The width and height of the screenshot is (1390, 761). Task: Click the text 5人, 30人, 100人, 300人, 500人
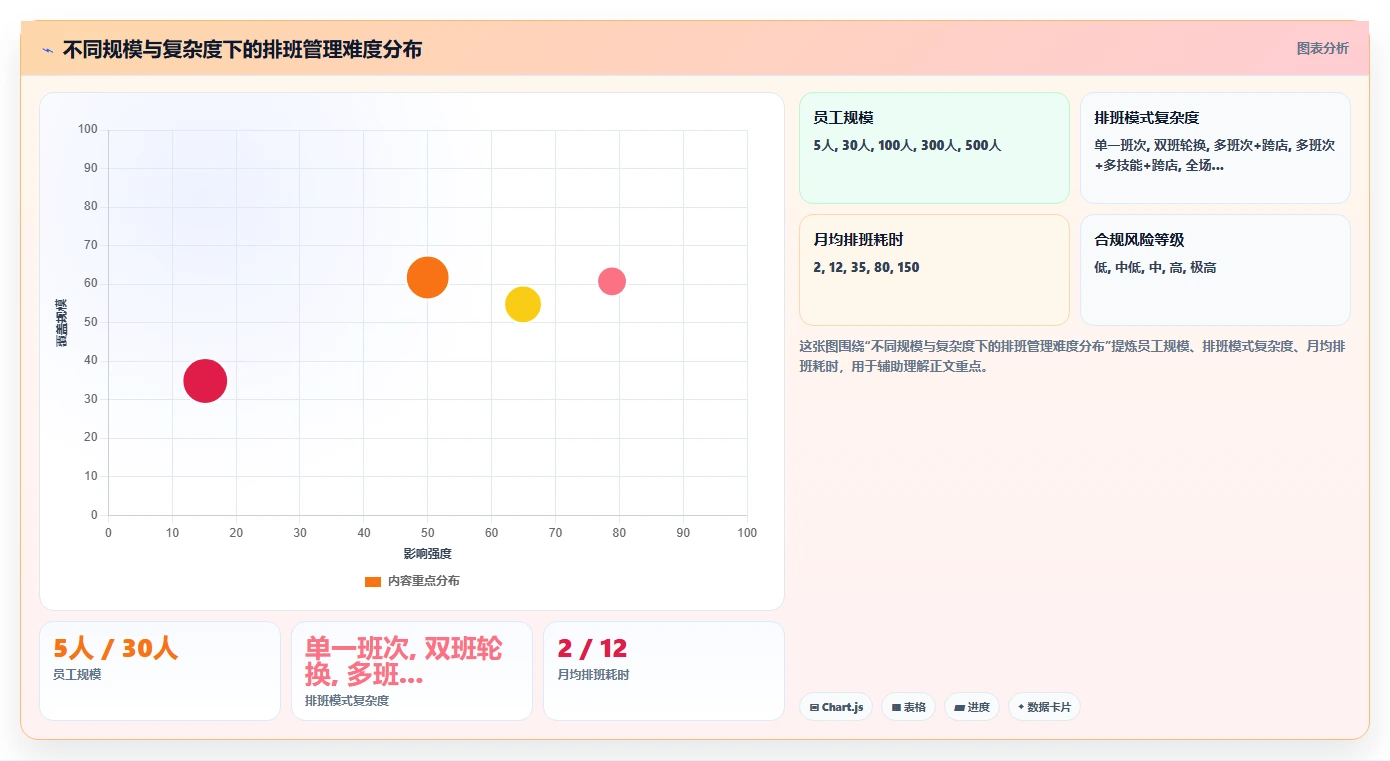tap(907, 145)
